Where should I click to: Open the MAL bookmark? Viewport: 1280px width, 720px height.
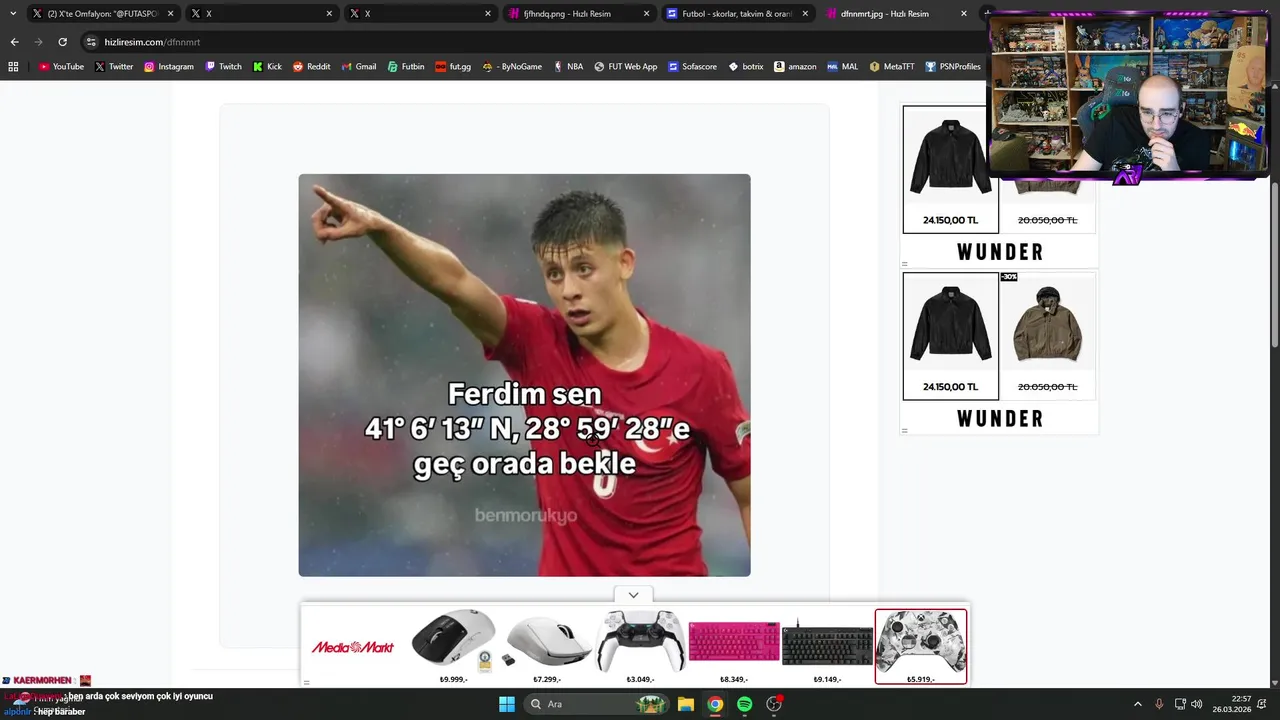[843, 67]
